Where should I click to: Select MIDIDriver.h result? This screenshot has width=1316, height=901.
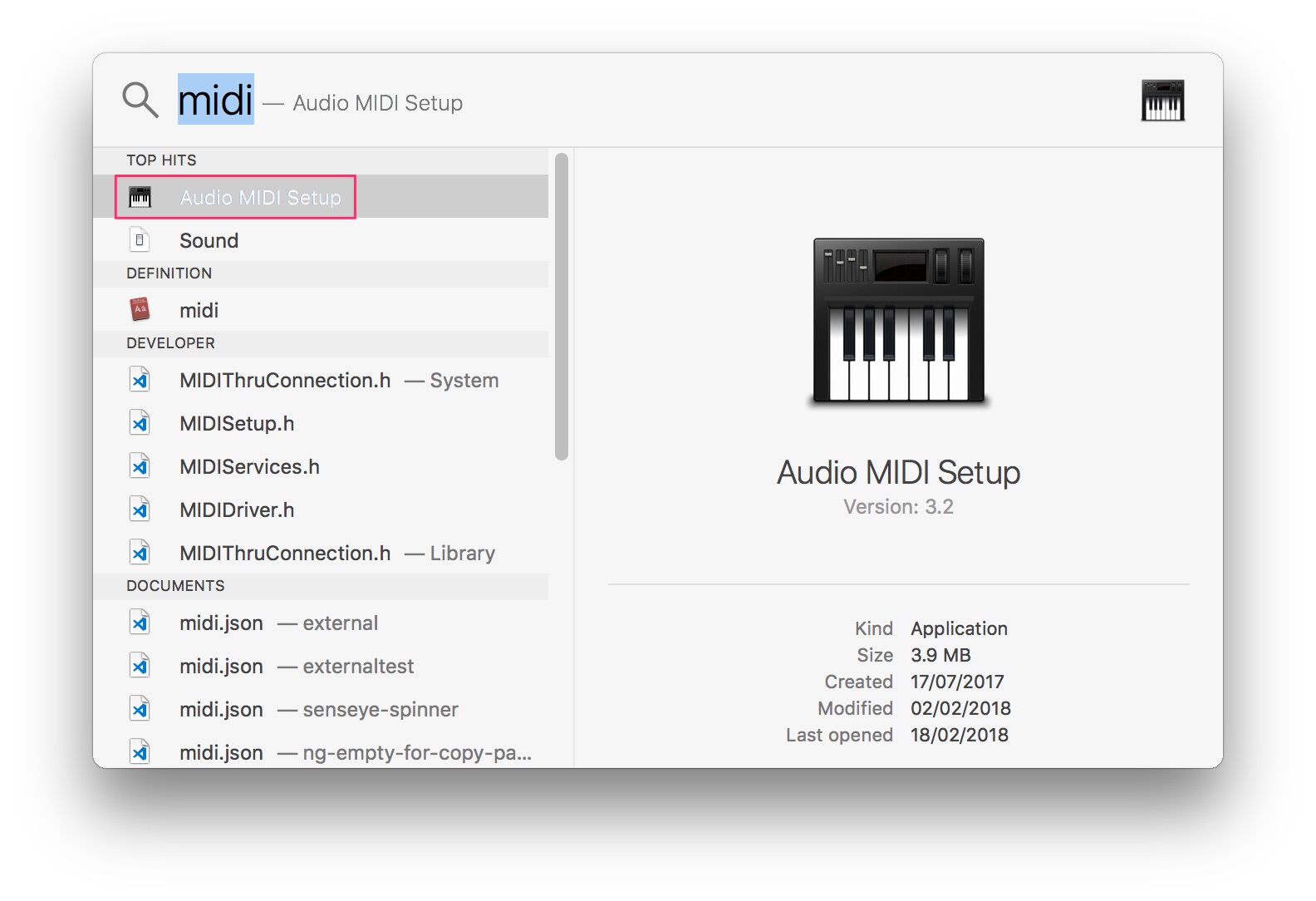click(321, 510)
